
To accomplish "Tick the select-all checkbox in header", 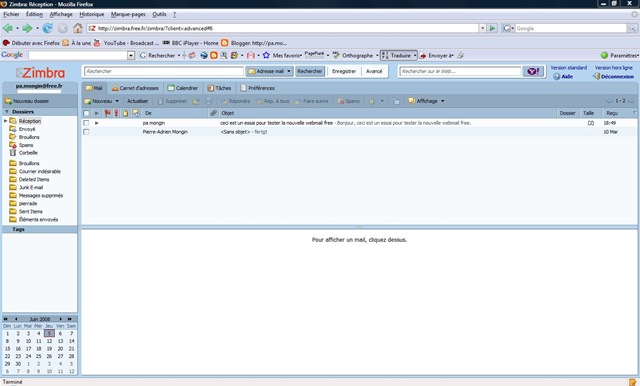I will [86, 113].
